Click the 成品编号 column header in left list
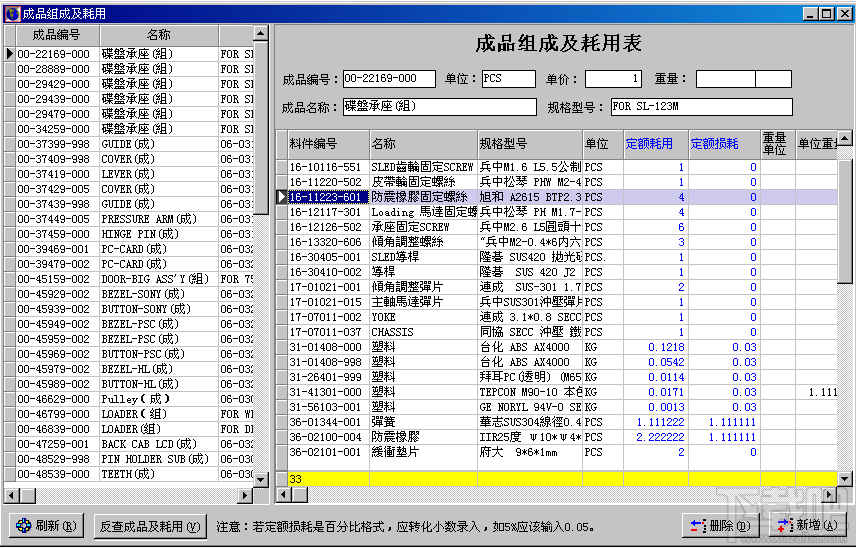Screen dimensions: 856x548 pyautogui.click(x=57, y=35)
